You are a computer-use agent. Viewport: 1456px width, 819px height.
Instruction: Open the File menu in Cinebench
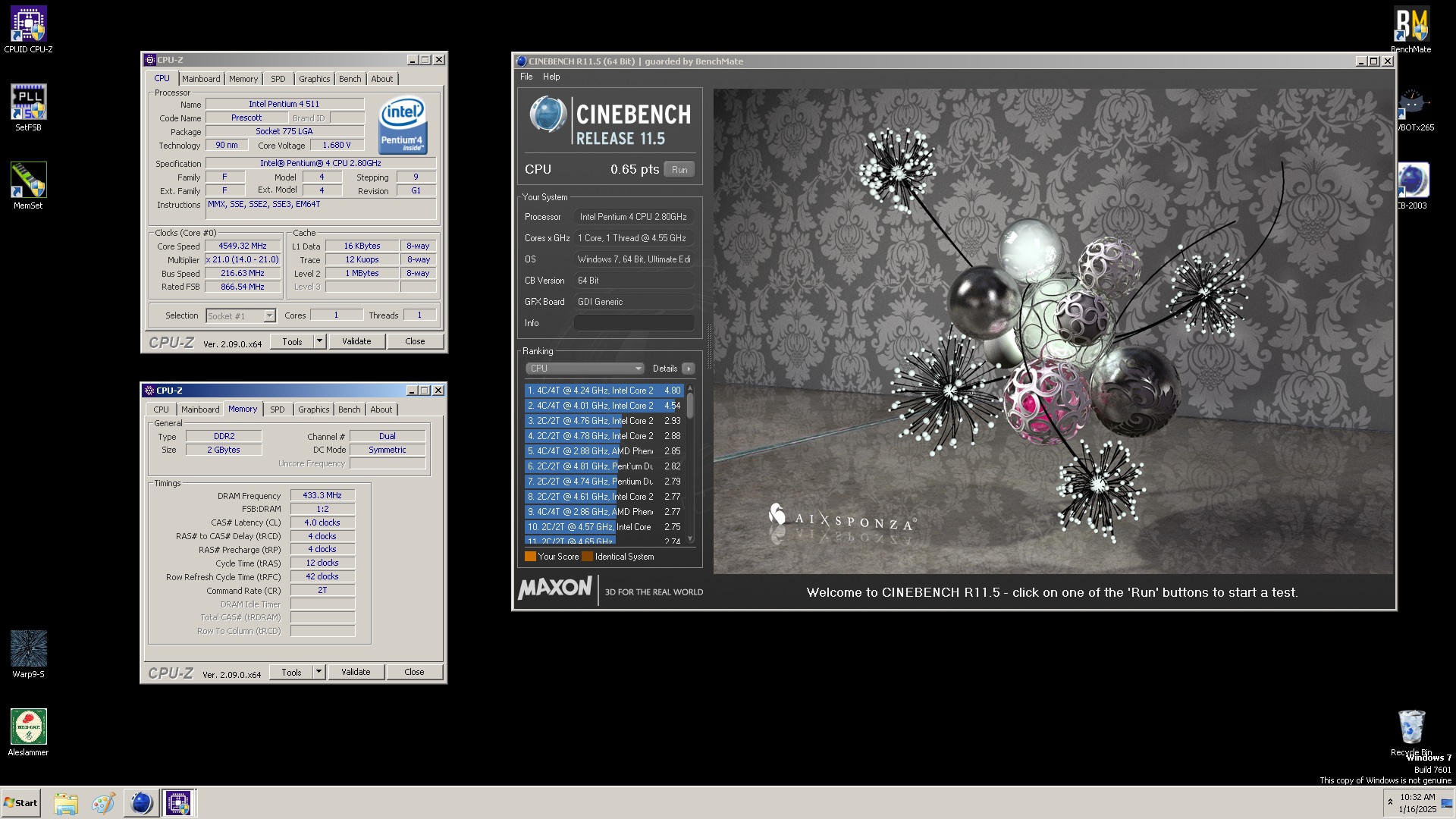point(526,77)
